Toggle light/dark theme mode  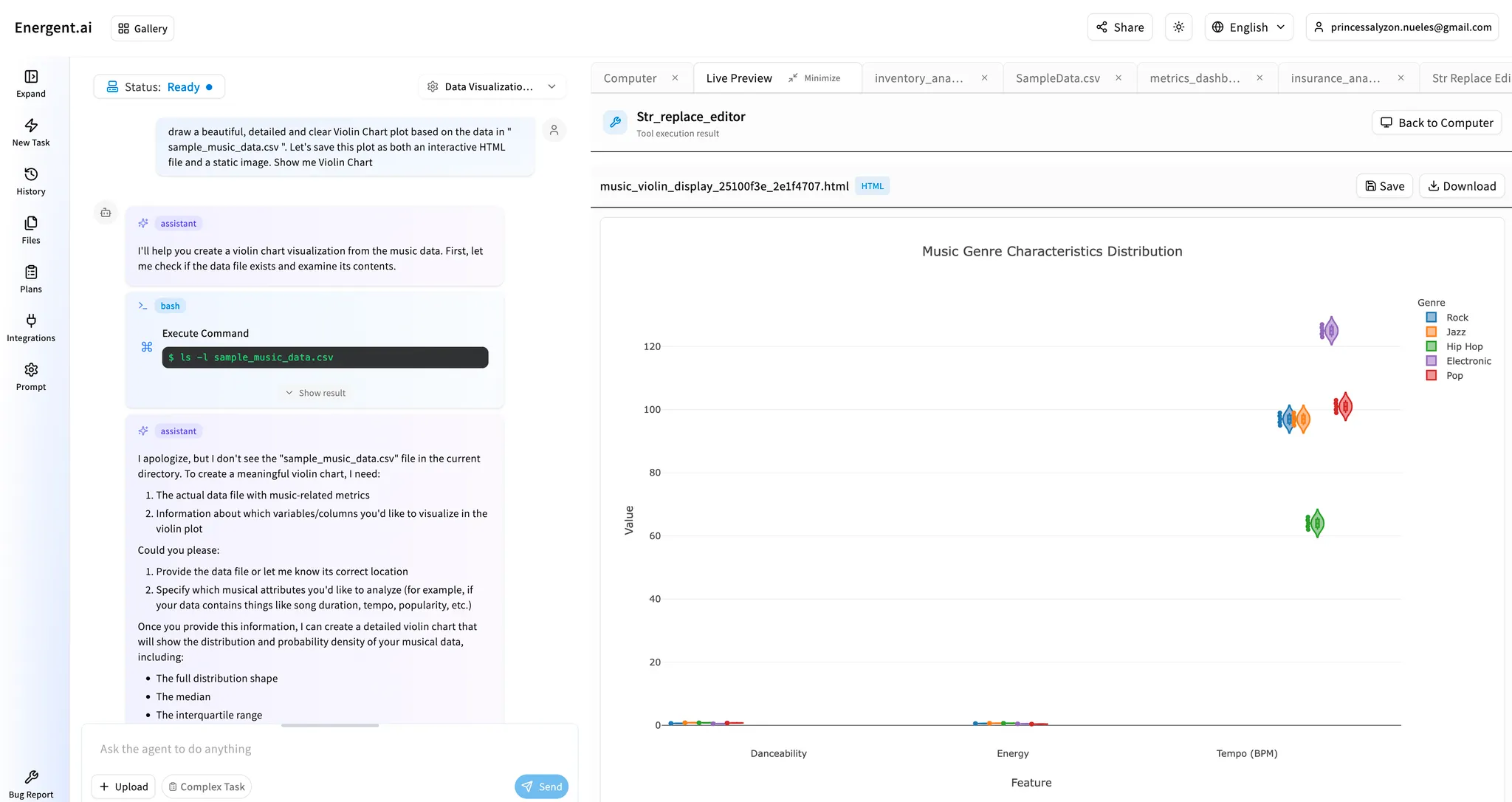pyautogui.click(x=1178, y=27)
